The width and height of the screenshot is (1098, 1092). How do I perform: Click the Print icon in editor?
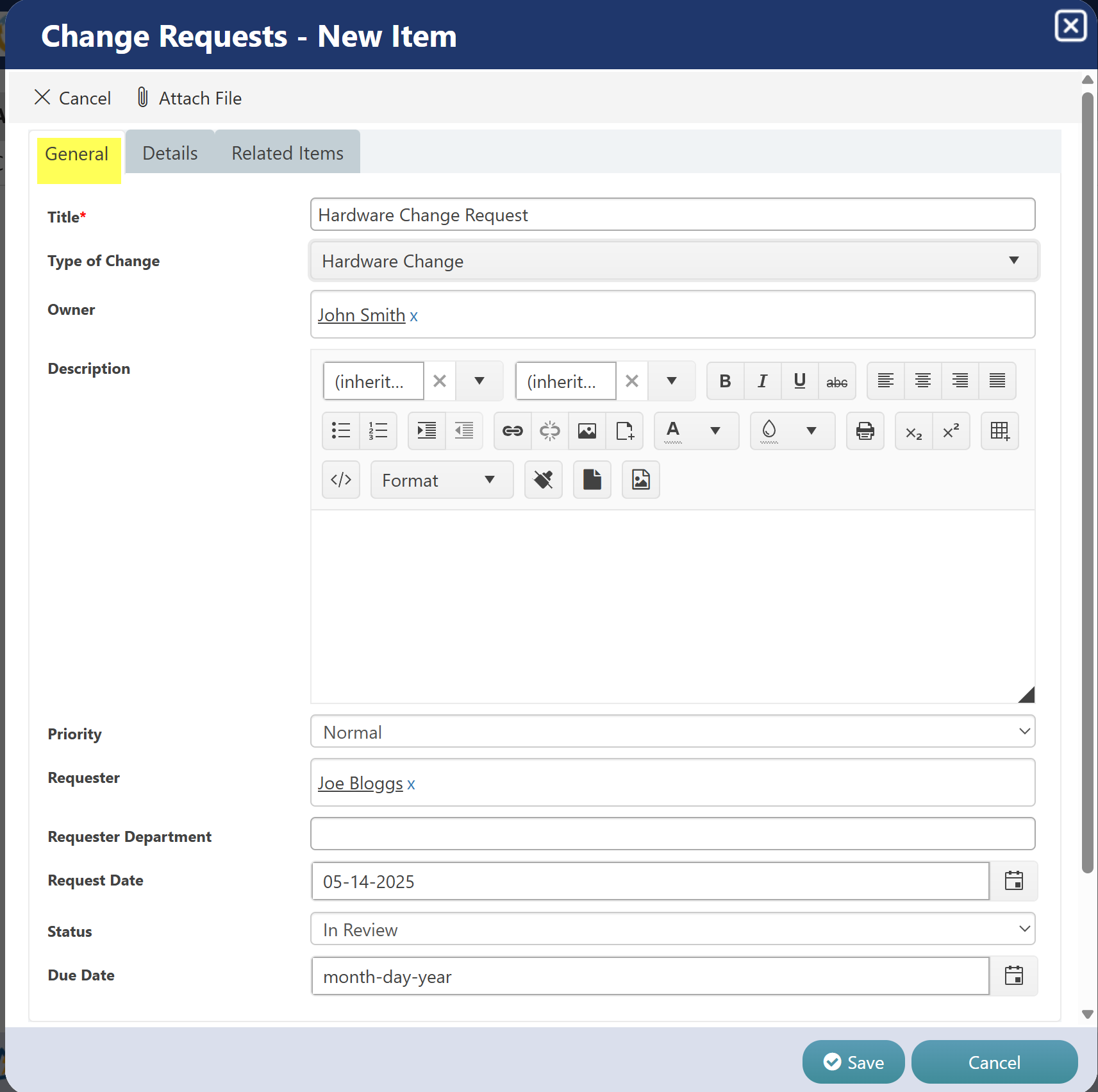coord(865,431)
